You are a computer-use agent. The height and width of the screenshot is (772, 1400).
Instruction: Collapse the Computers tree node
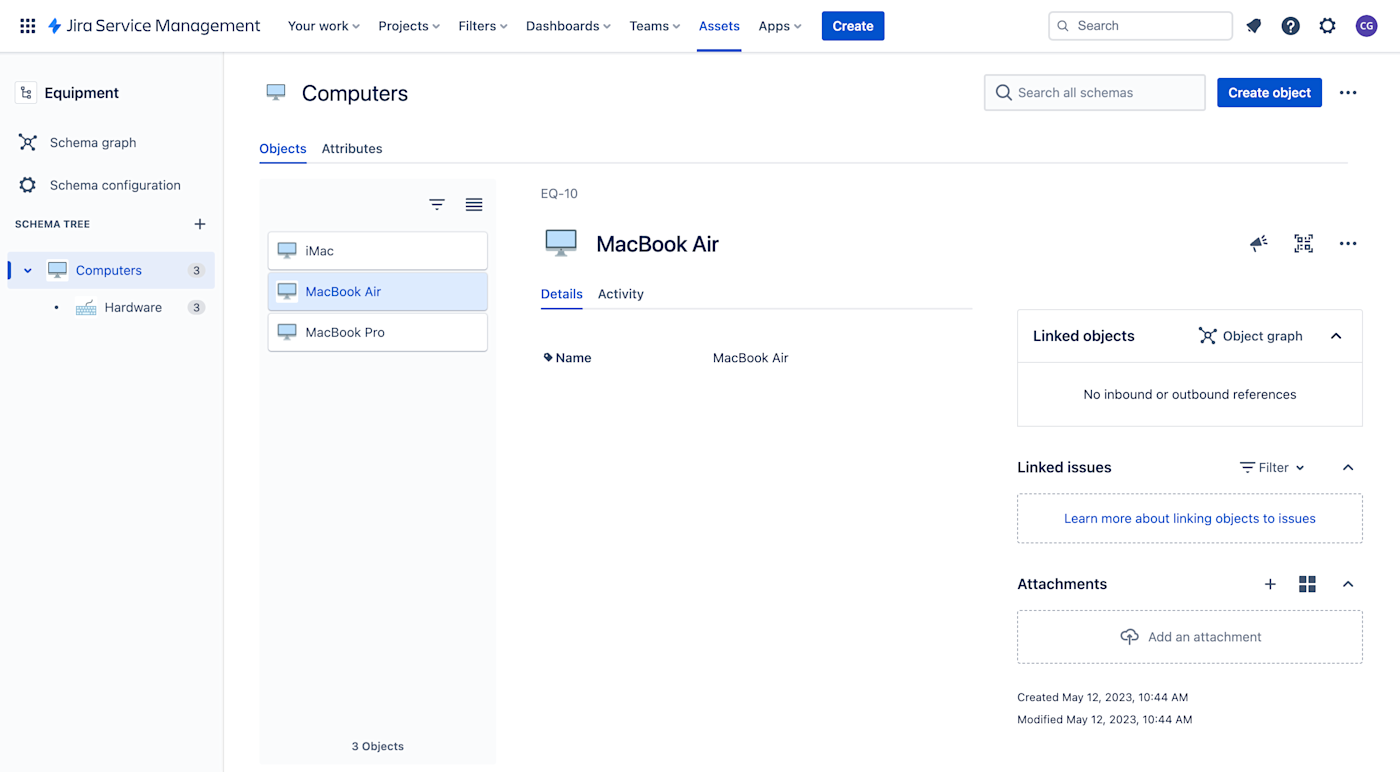tap(28, 270)
